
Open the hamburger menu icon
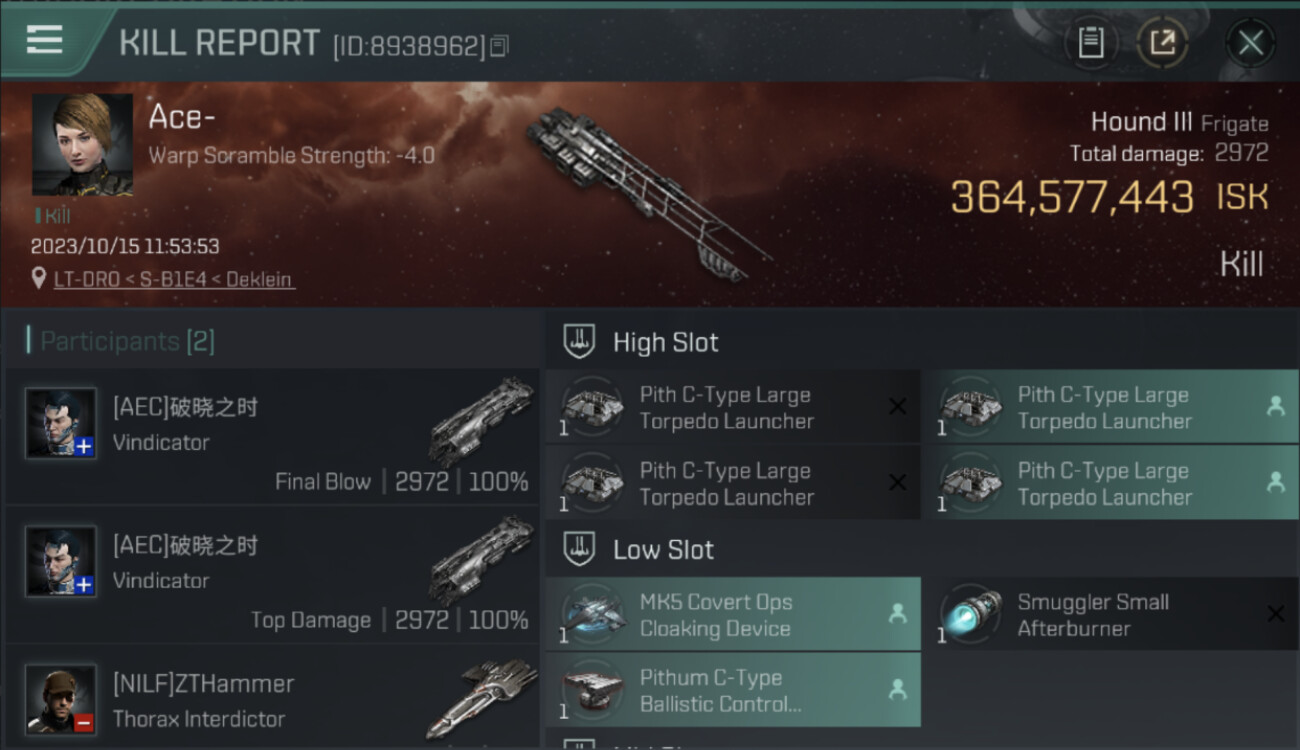coord(44,41)
